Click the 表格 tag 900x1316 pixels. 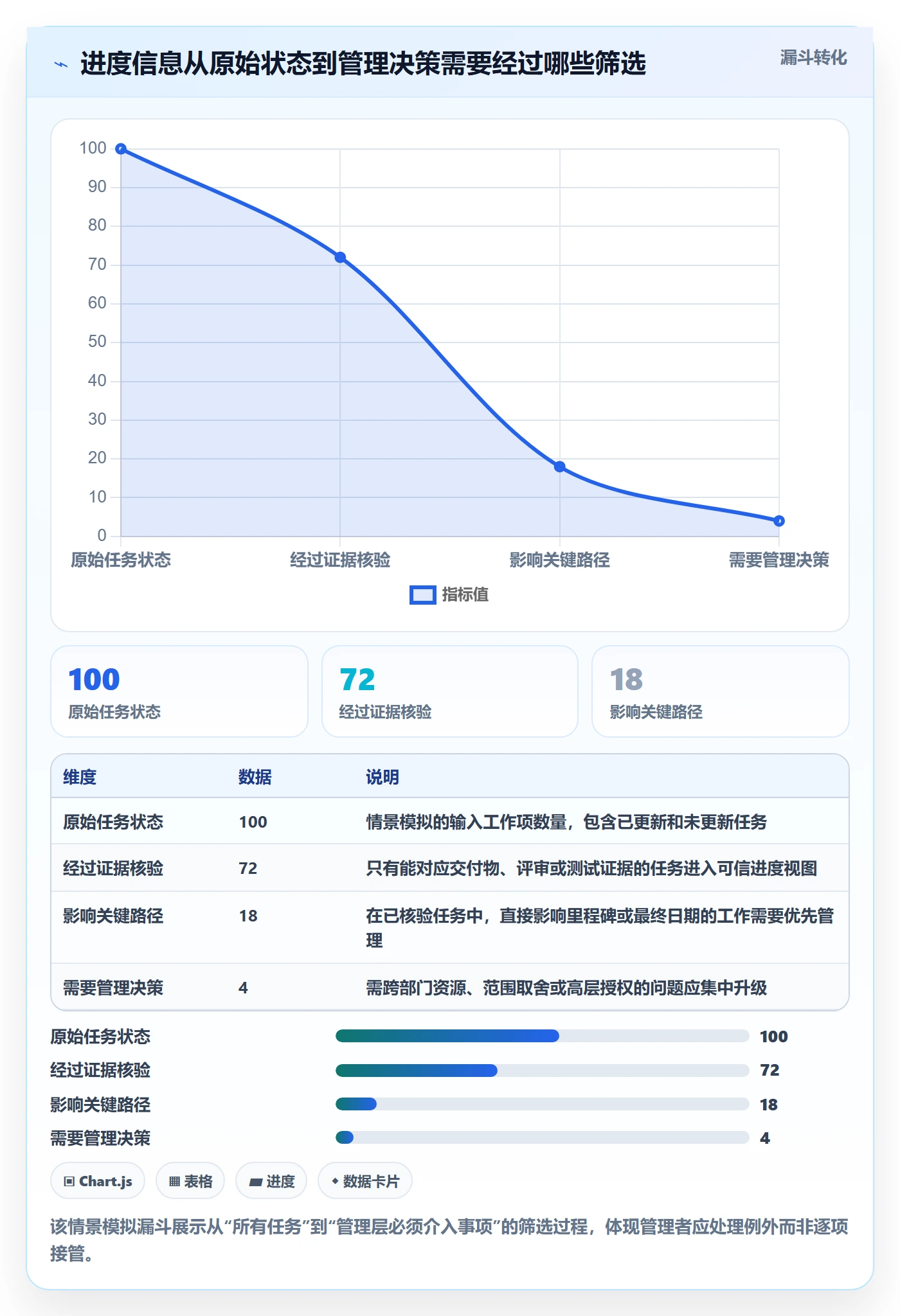[190, 1181]
